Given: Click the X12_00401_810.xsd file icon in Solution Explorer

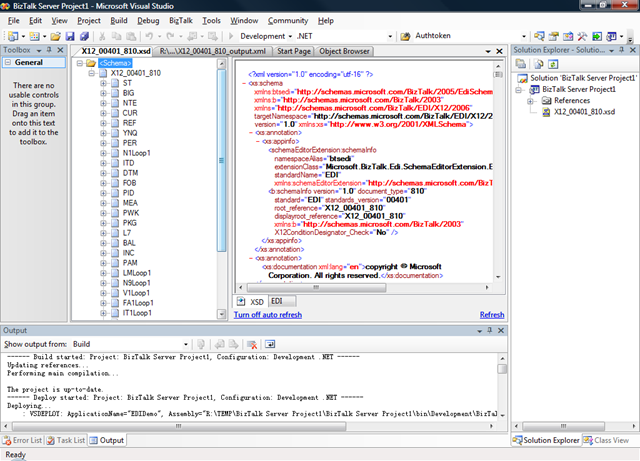Looking at the screenshot, I should [x=546, y=112].
